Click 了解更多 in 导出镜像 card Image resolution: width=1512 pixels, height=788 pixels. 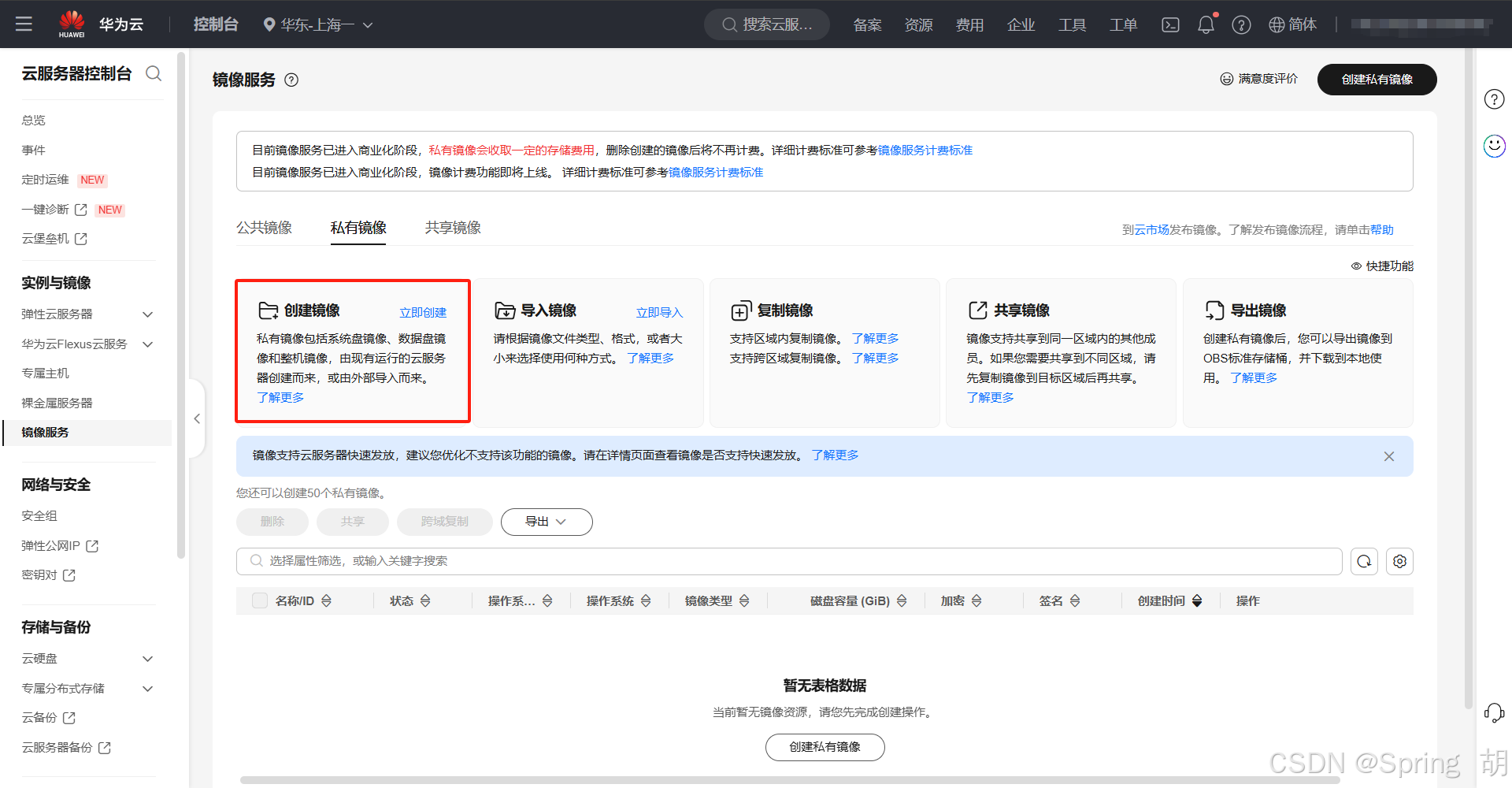coord(1254,378)
